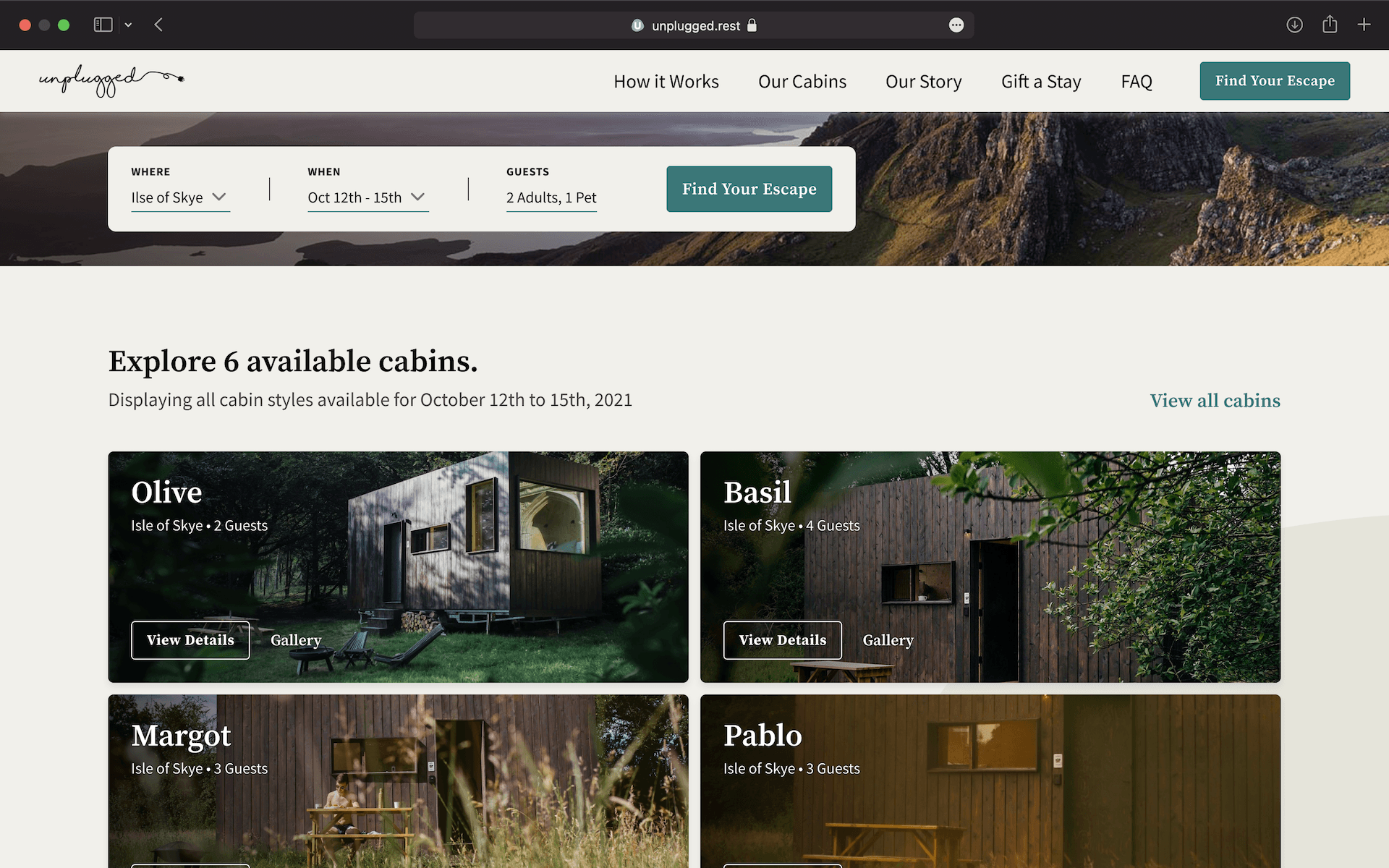Click Find Your Escape in header
This screenshot has width=1389, height=868.
point(1274,81)
